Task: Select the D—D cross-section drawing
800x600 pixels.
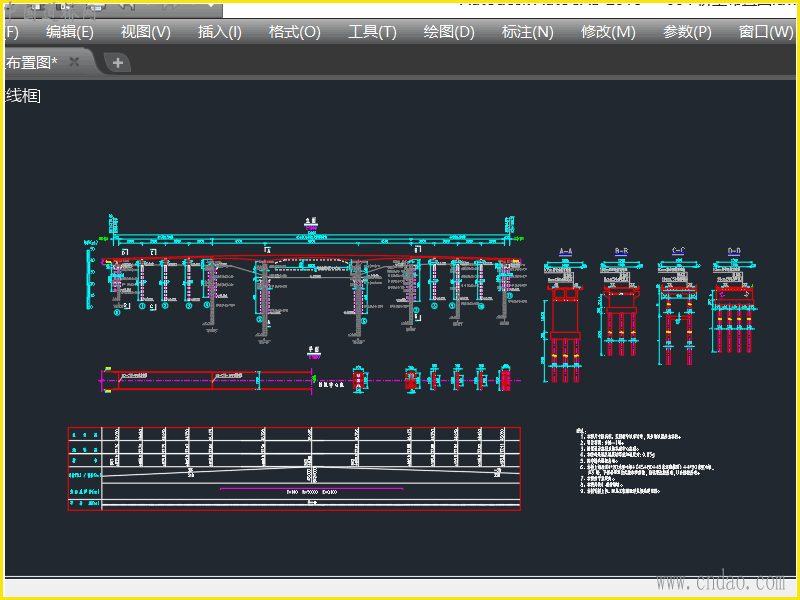Action: point(734,305)
